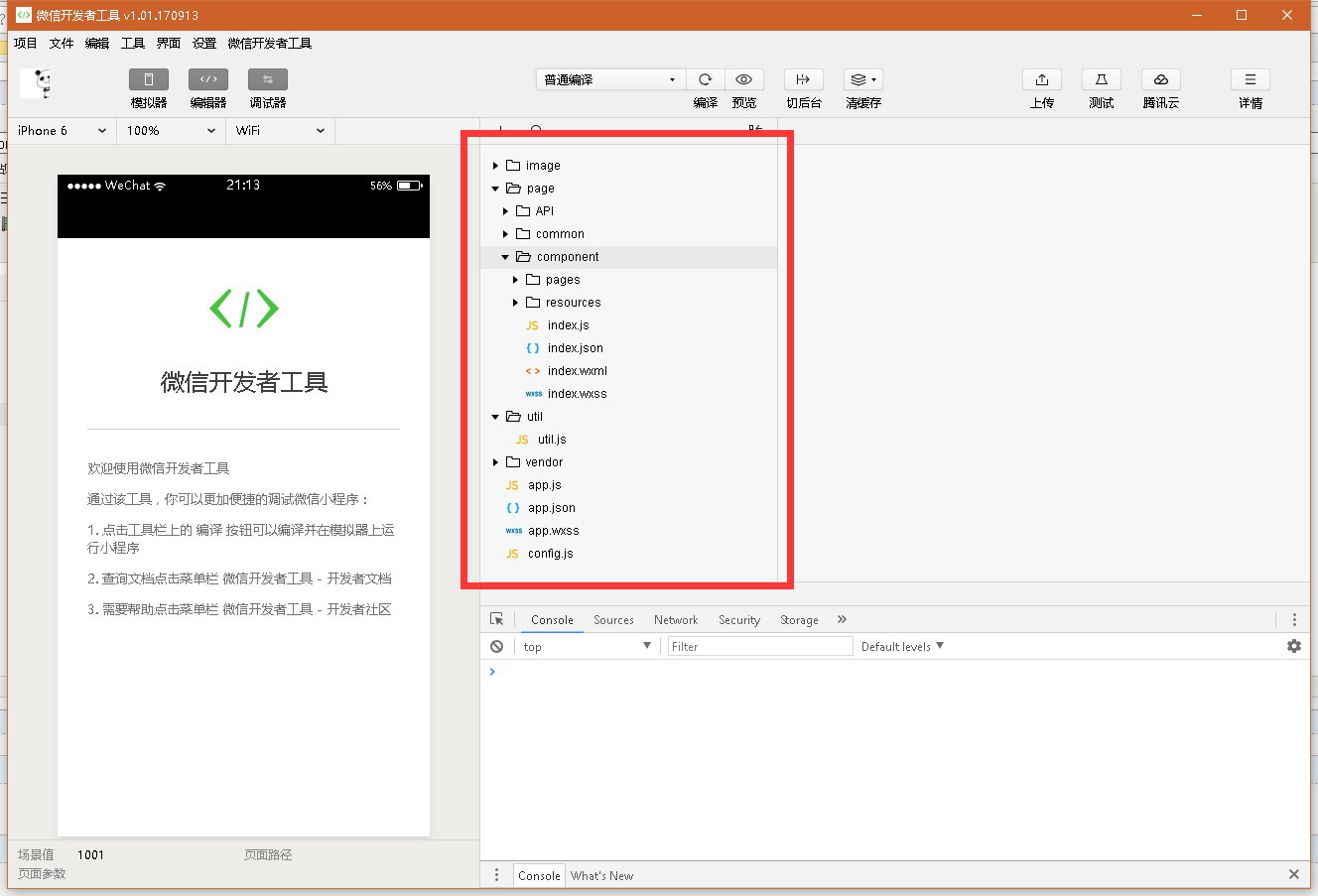Switch to the Network tab
The image size is (1318, 896).
click(676, 620)
